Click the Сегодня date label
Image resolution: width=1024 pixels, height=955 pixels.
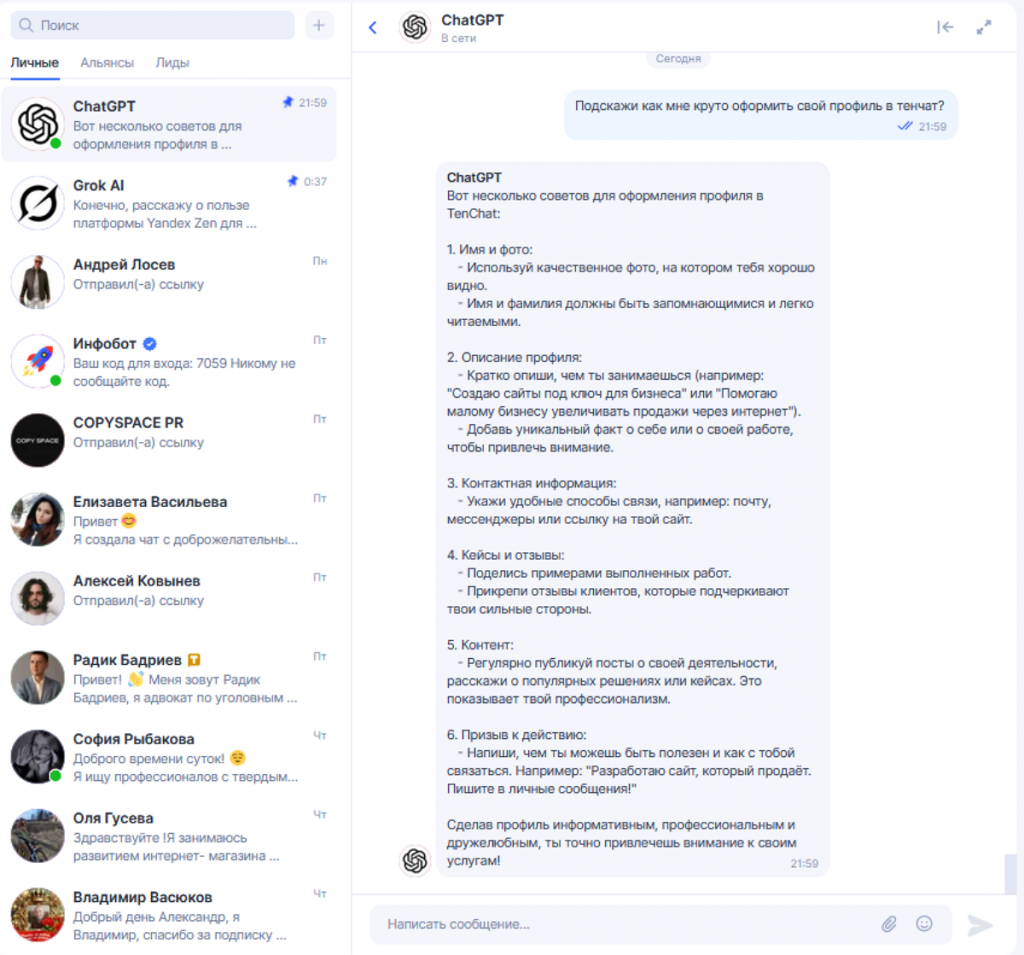coord(678,59)
